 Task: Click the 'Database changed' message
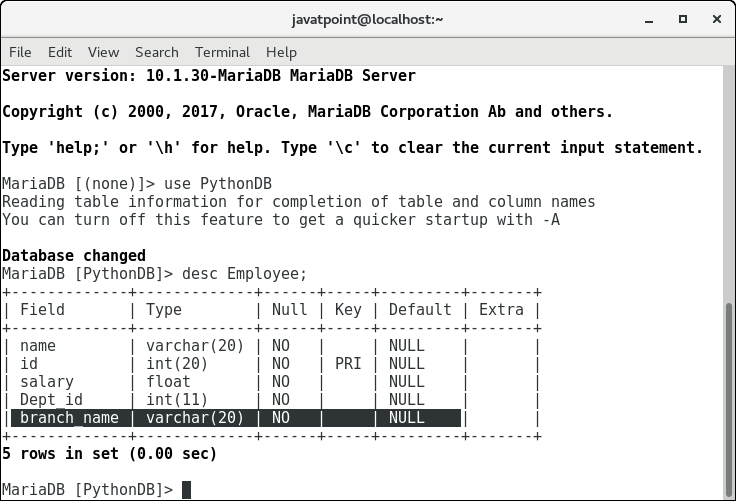[x=74, y=256]
